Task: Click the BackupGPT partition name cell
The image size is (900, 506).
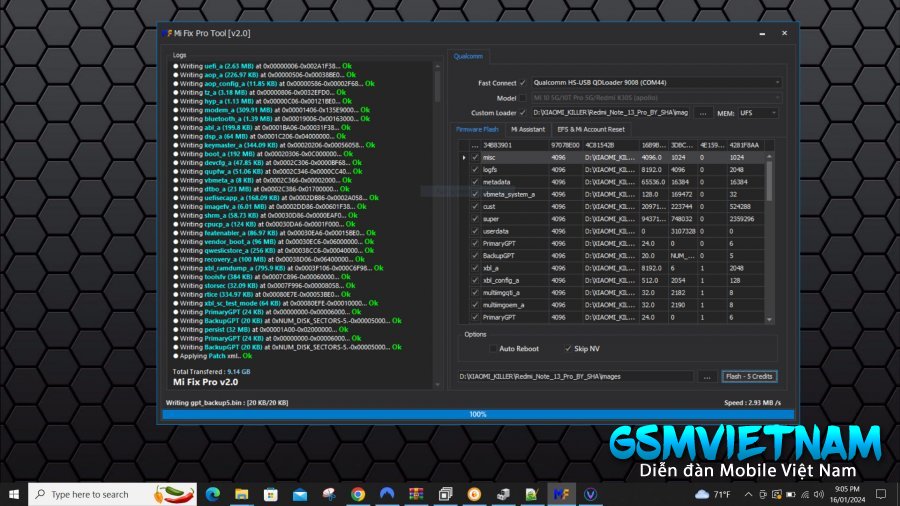Action: [x=514, y=256]
